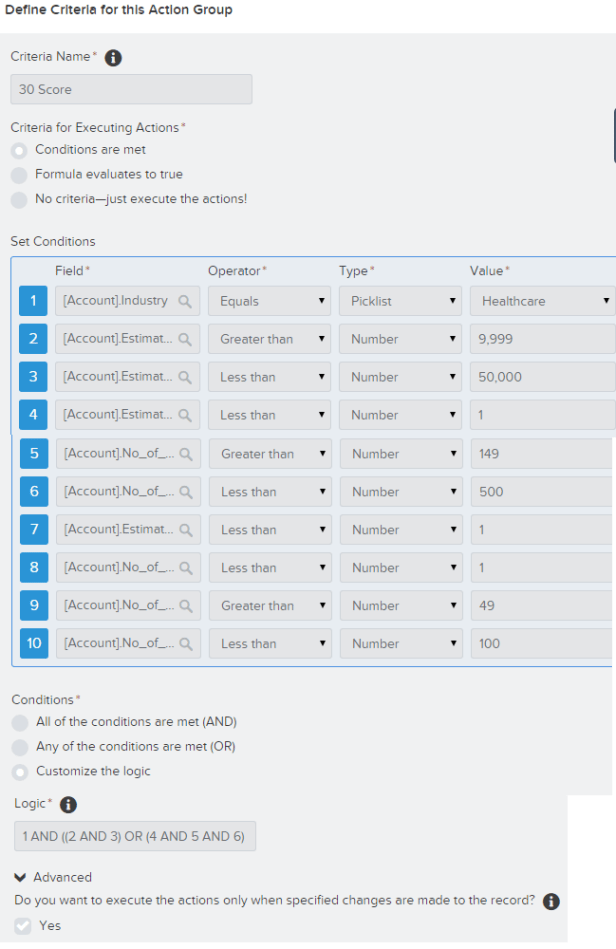
Task: Click search icon in row 8 field
Action: [x=186, y=568]
